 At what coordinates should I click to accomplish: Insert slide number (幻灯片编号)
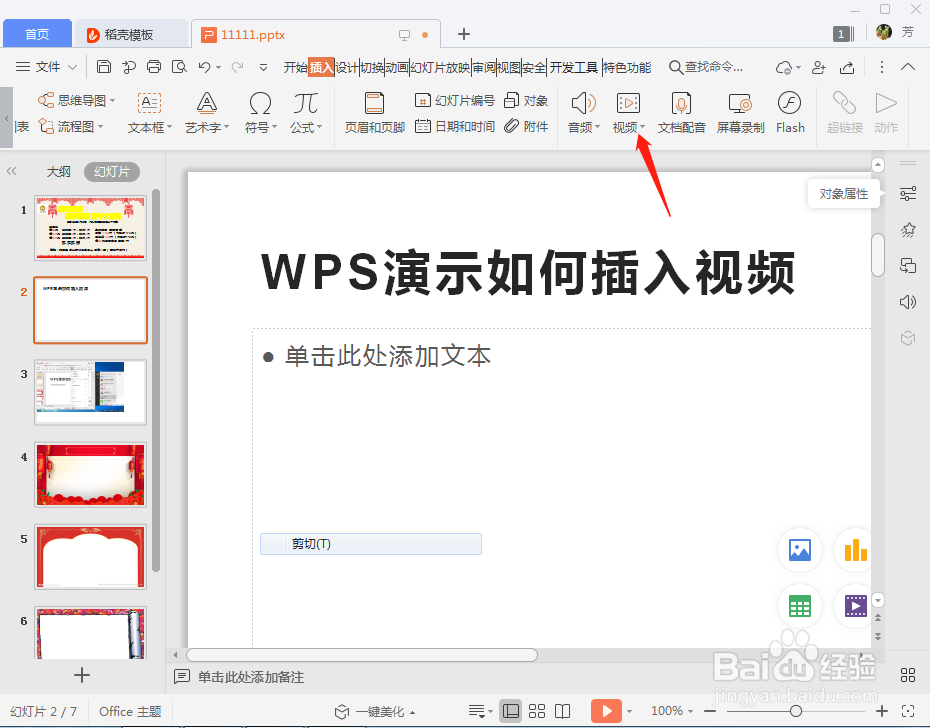point(454,100)
